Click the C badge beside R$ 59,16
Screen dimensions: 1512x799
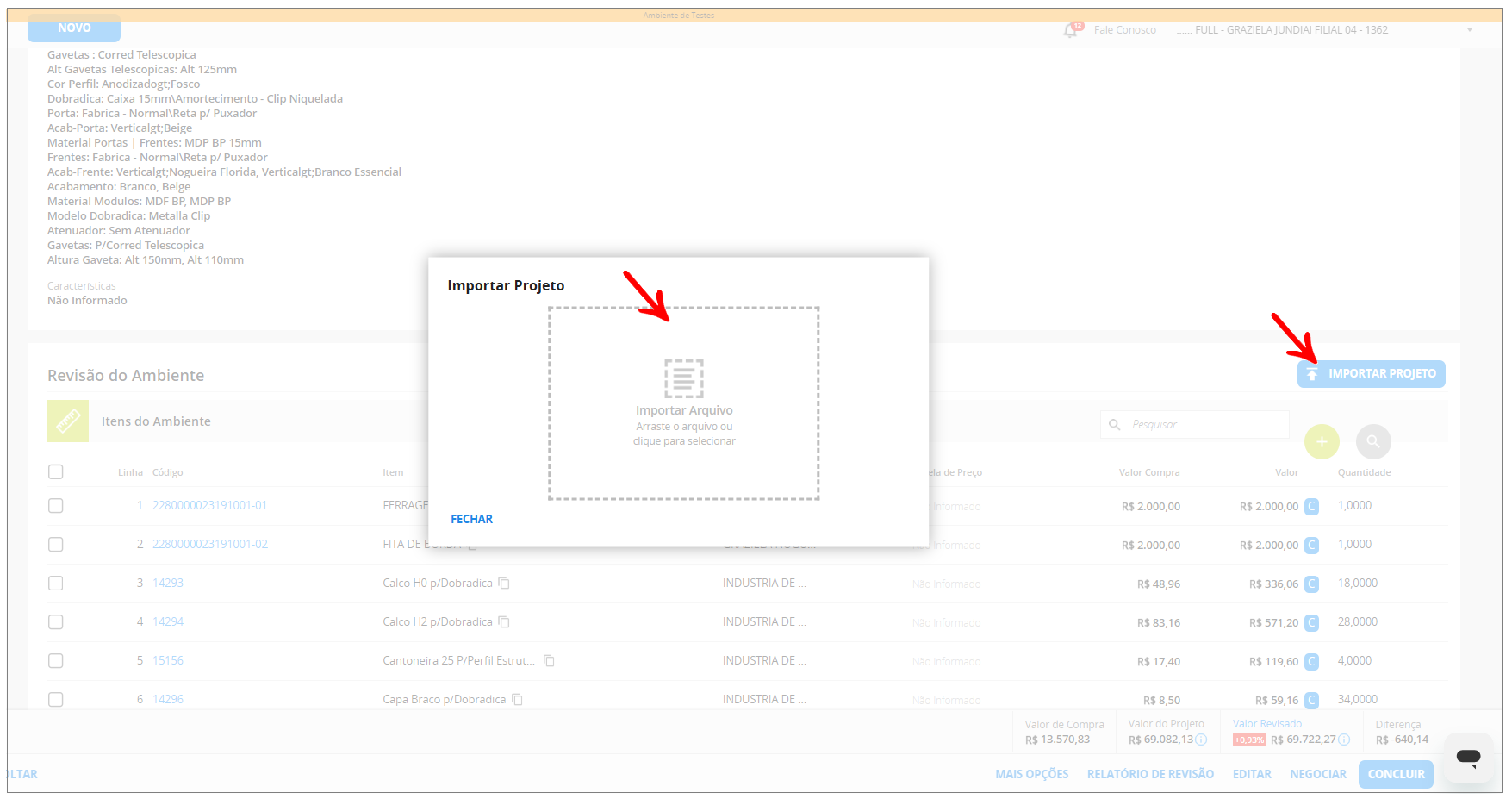(x=1311, y=700)
